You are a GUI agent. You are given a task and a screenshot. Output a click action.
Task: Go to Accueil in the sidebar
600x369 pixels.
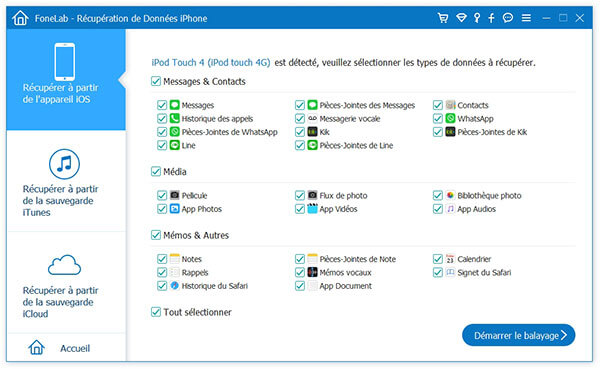coord(66,348)
